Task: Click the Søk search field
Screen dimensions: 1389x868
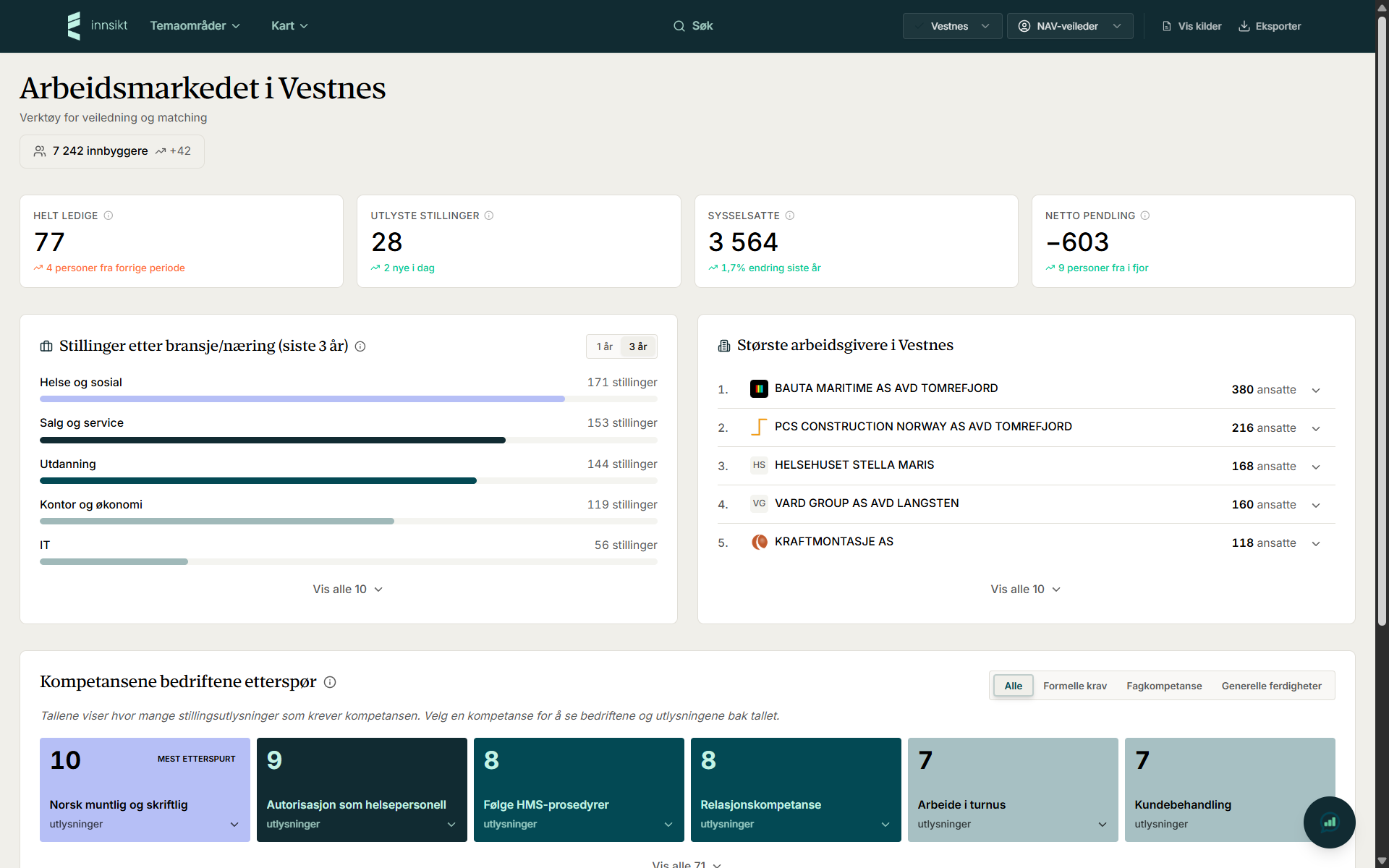Action: coord(694,26)
